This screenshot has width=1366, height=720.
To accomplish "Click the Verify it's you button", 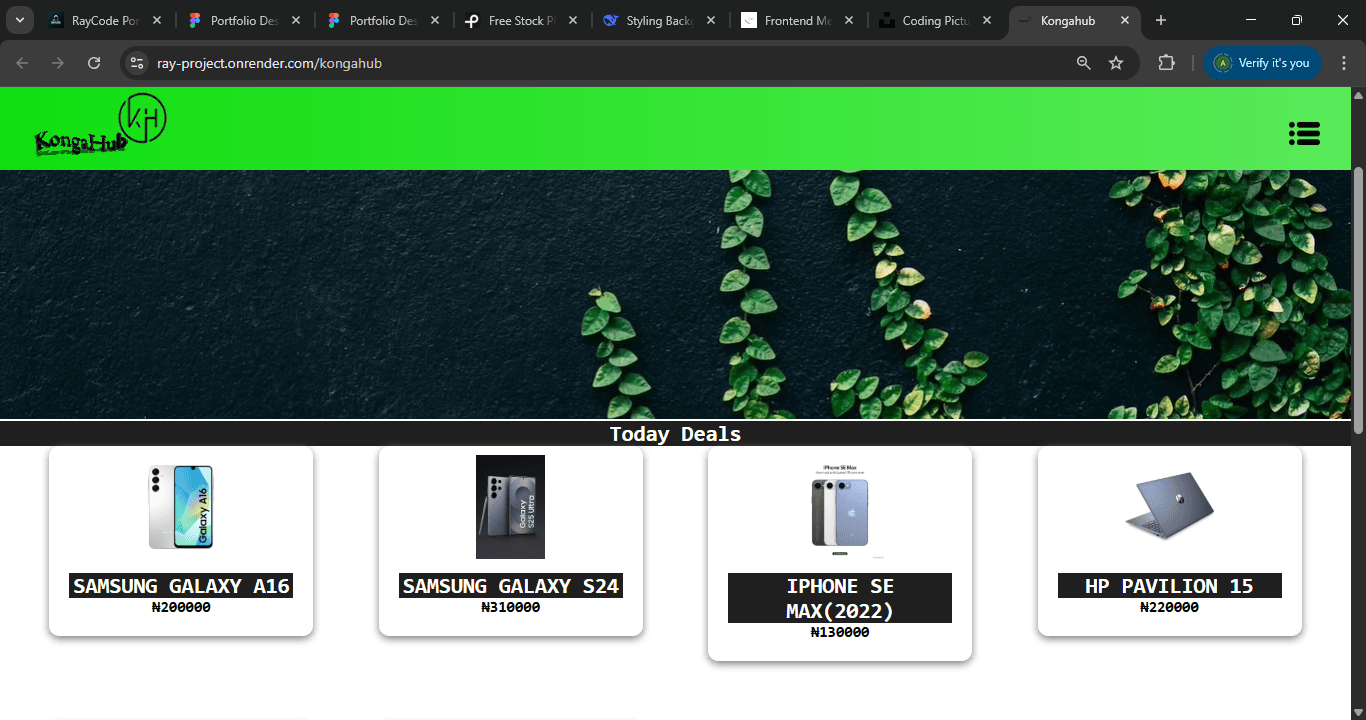I will [1262, 63].
